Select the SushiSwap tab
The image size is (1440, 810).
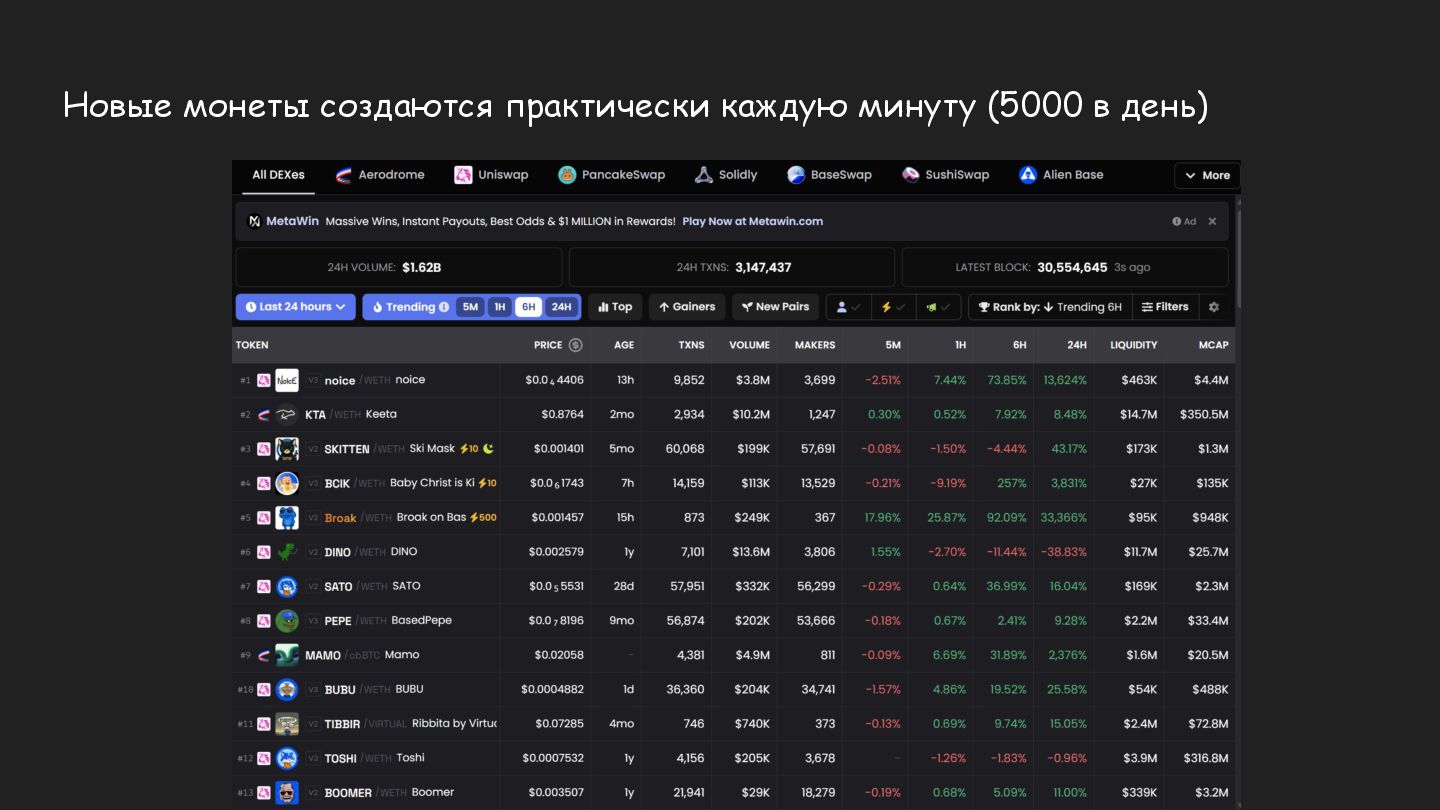[x=945, y=175]
